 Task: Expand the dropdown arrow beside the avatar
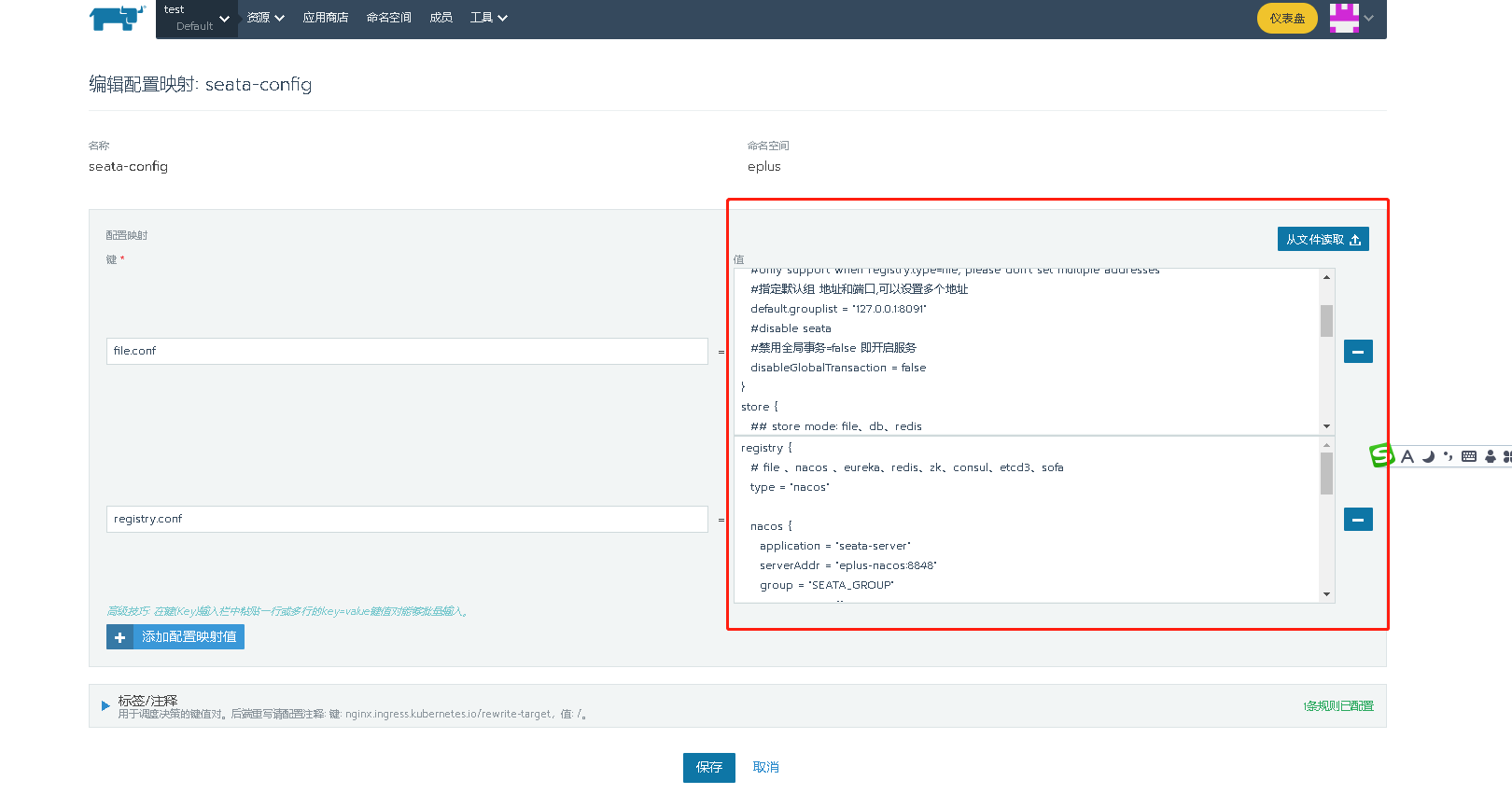pyautogui.click(x=1369, y=18)
